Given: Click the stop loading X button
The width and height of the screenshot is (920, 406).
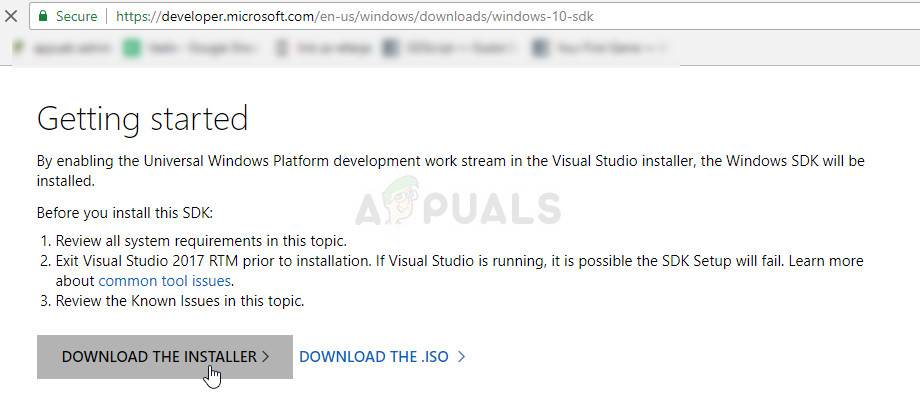Looking at the screenshot, I should pos(10,16).
